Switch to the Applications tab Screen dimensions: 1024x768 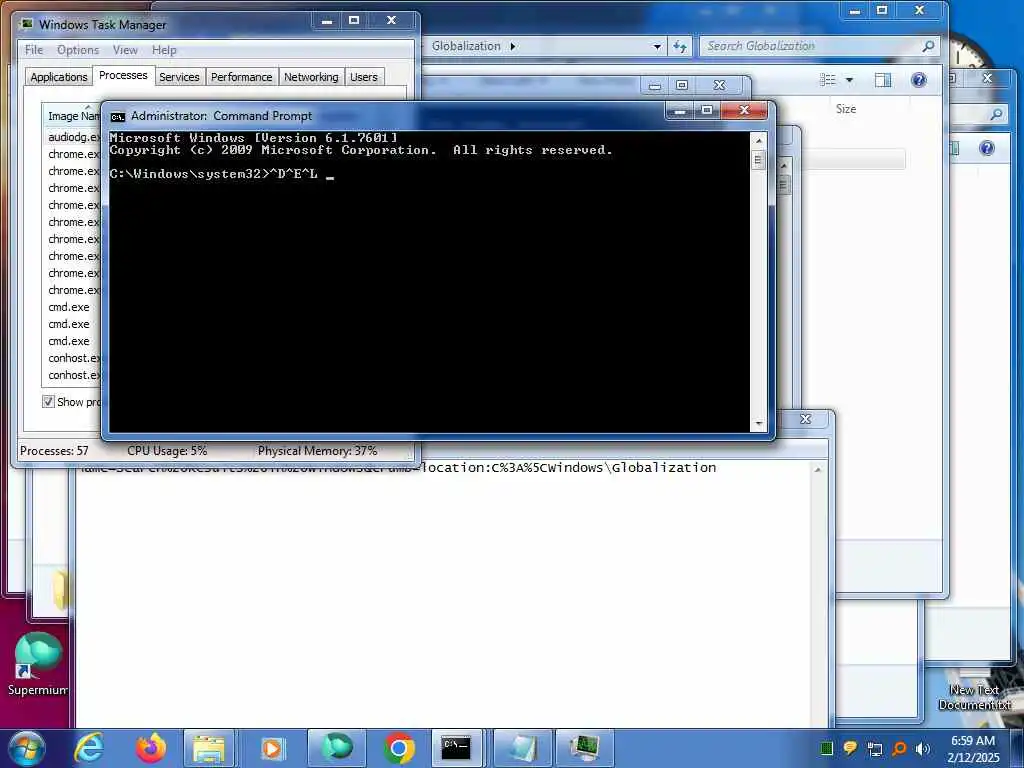click(59, 77)
